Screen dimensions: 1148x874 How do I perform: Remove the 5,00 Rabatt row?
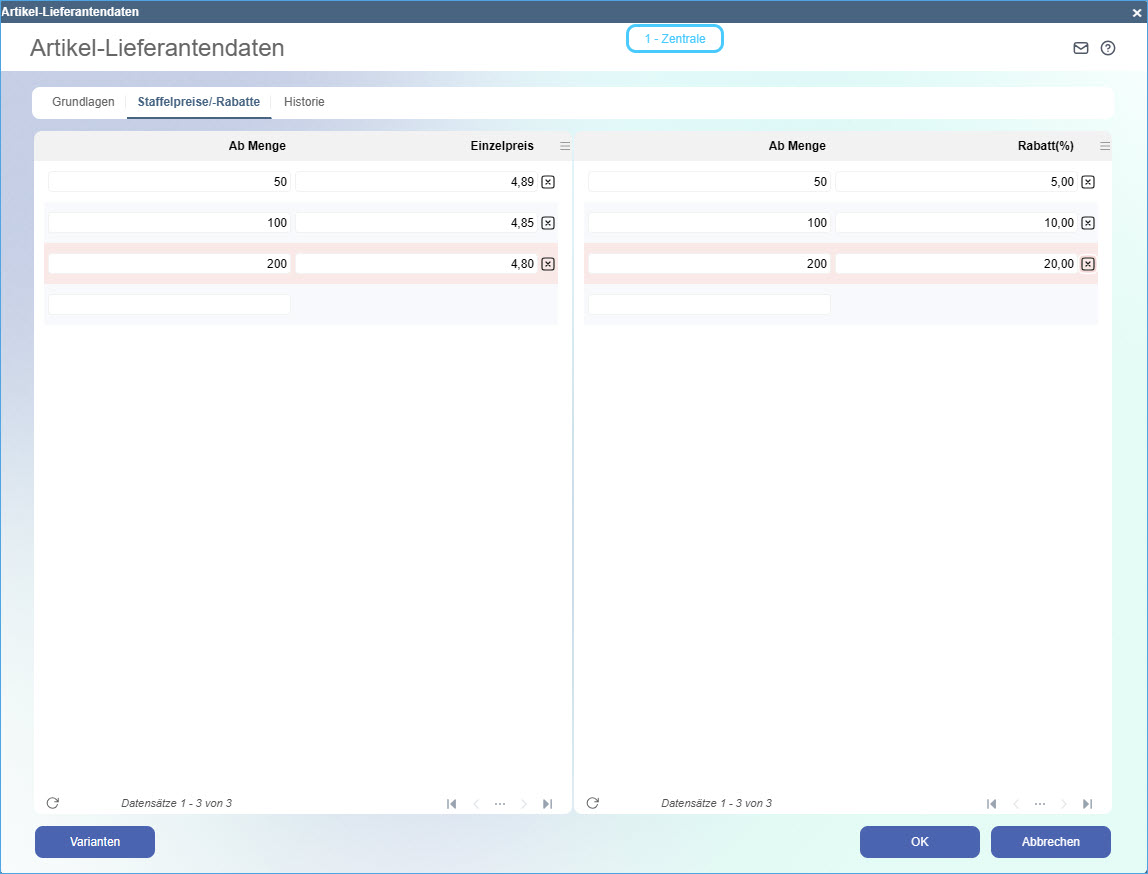(1088, 182)
